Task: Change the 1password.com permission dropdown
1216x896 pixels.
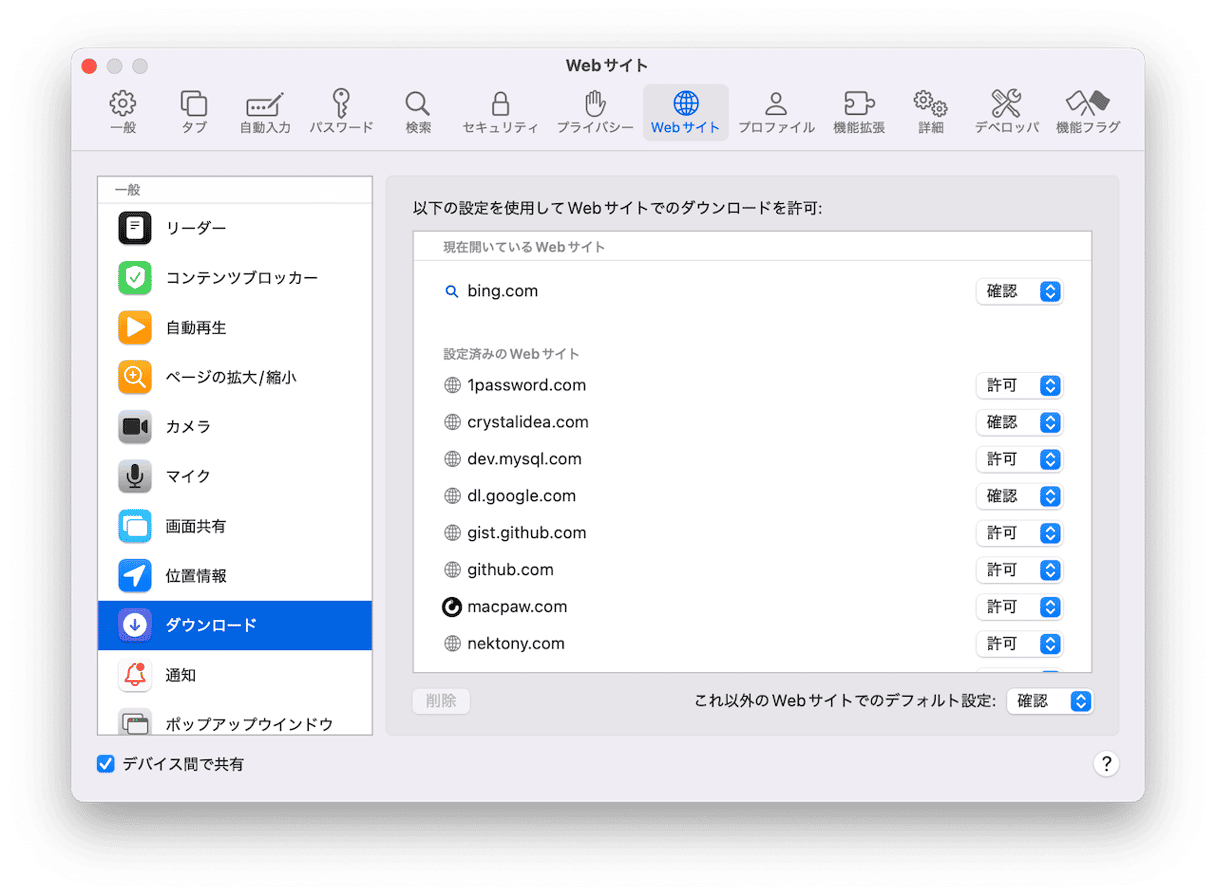Action: pos(1019,386)
